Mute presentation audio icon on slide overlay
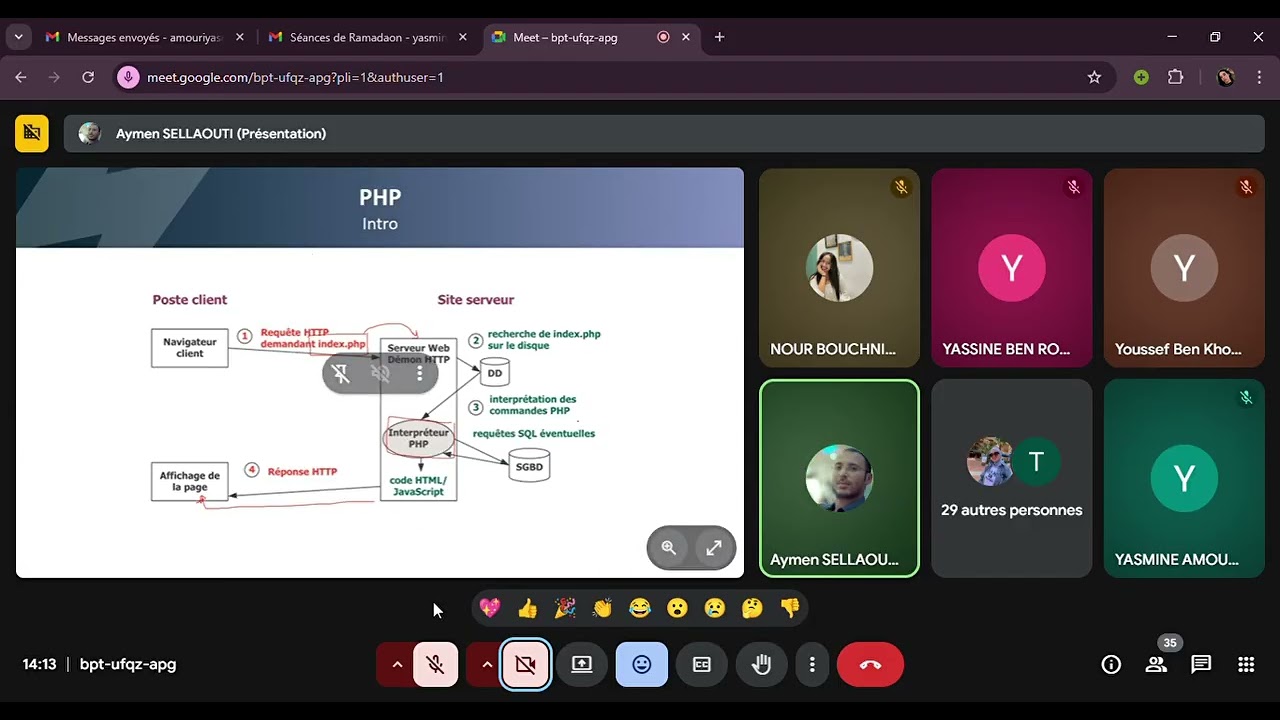The height and width of the screenshot is (720, 1280). click(380, 373)
